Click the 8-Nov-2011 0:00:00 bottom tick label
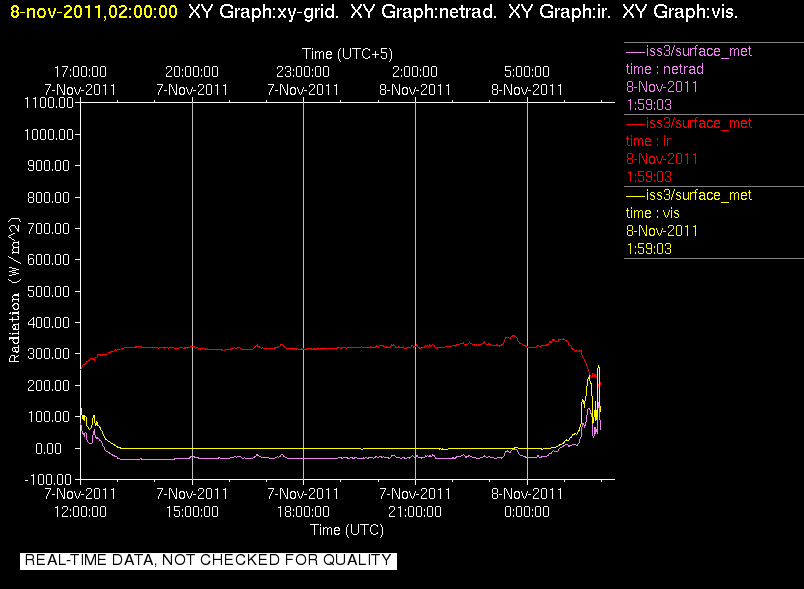This screenshot has height=589, width=804. [x=527, y=503]
